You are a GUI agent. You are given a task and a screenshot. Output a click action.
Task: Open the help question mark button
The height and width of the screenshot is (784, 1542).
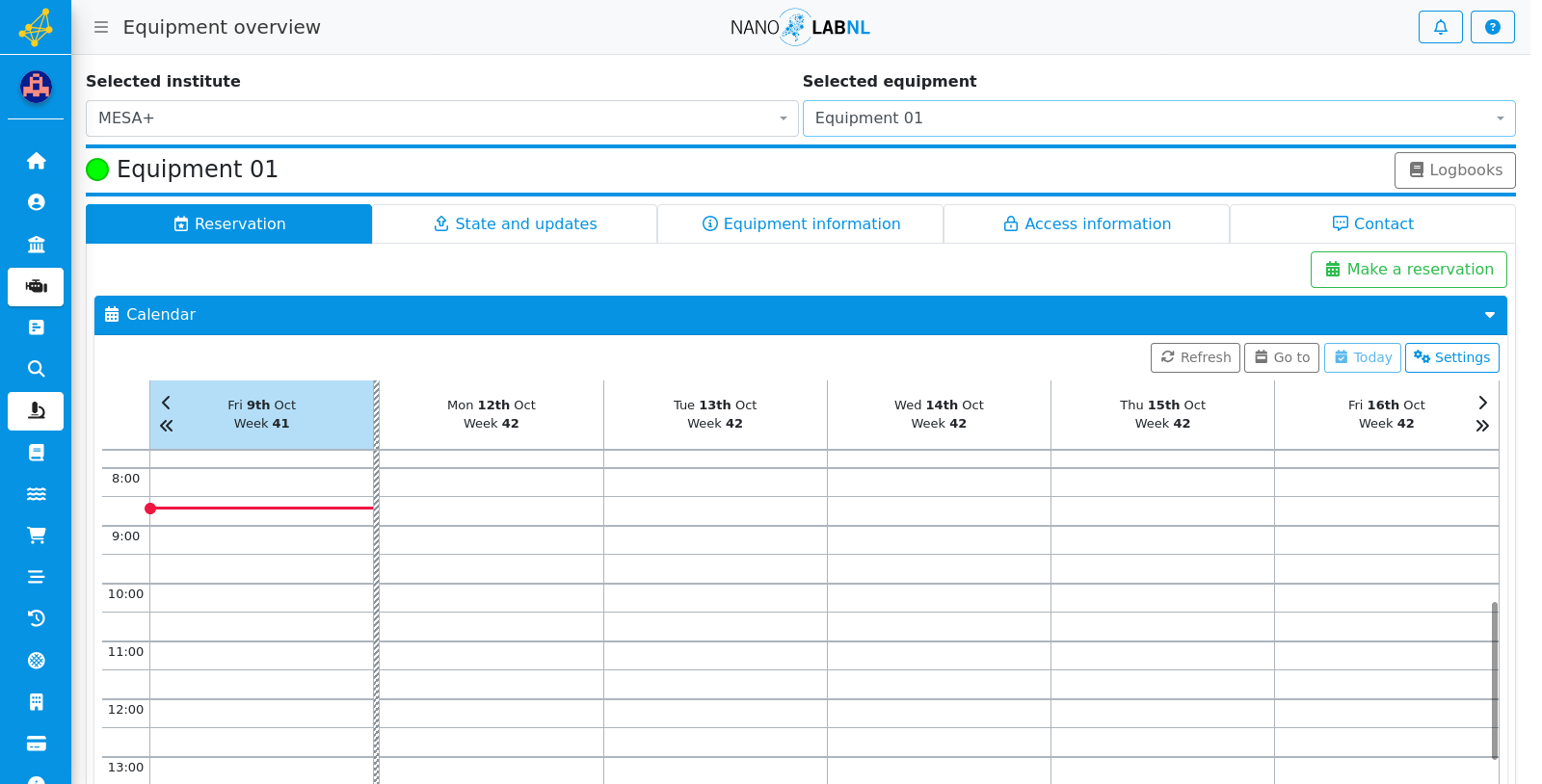pos(1492,27)
